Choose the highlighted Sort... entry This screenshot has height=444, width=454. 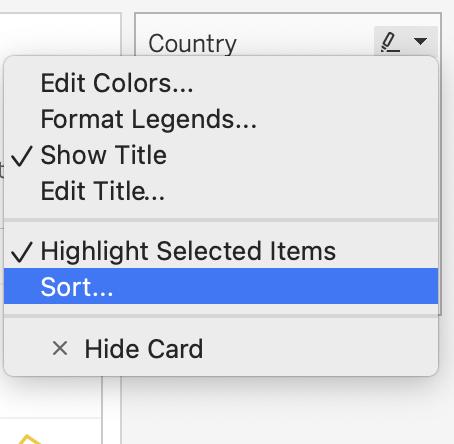tap(221, 286)
